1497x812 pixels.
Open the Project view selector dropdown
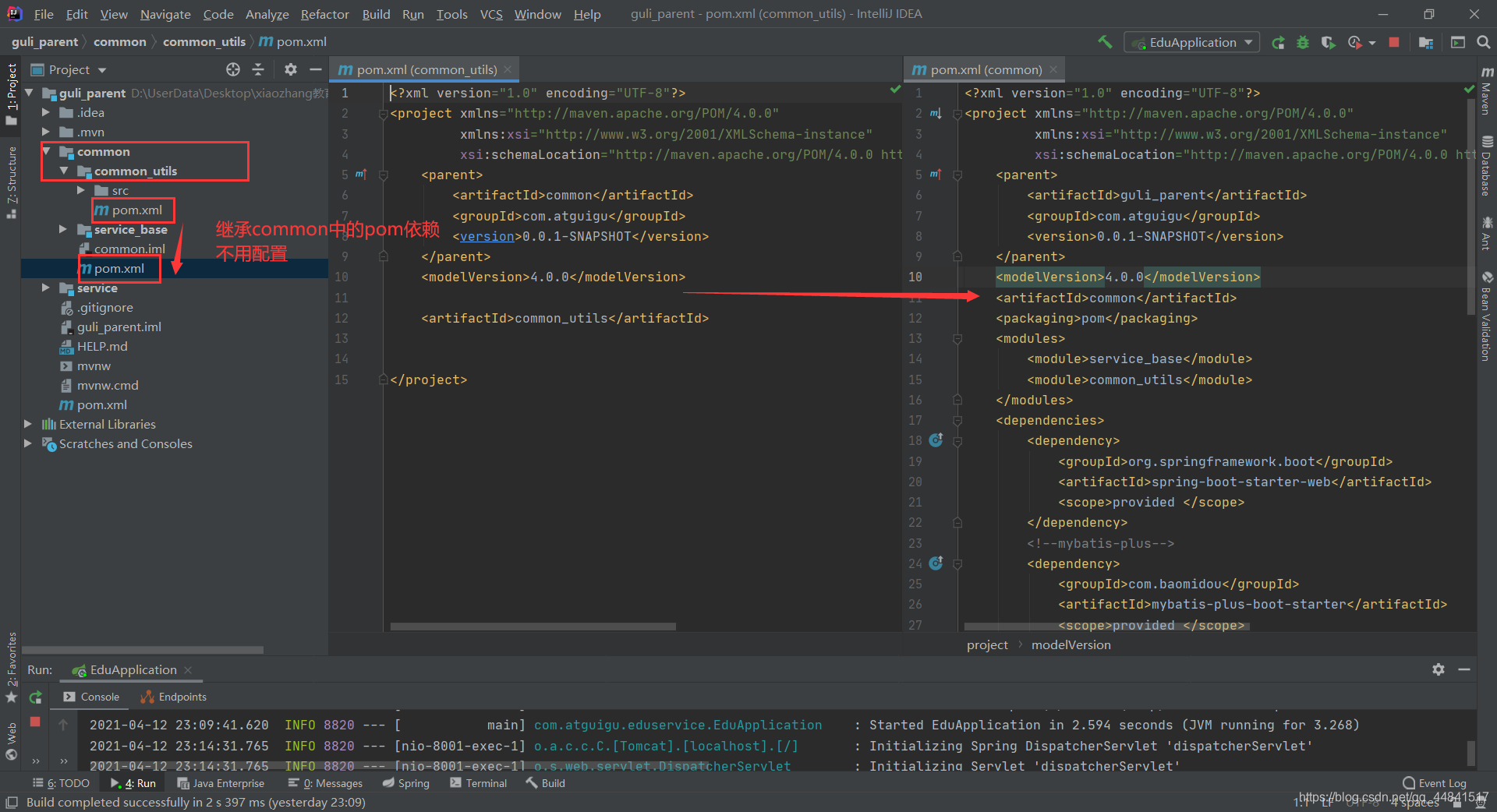pyautogui.click(x=69, y=69)
